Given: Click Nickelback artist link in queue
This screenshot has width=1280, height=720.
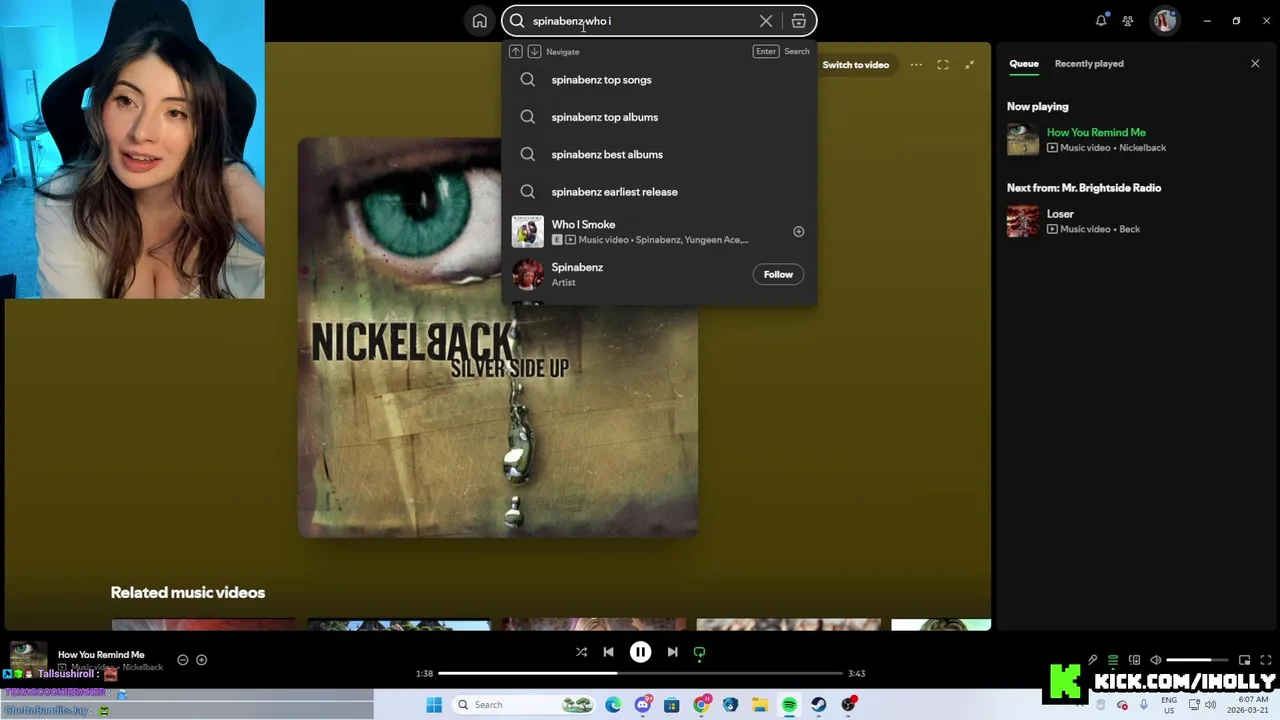Looking at the screenshot, I should coord(1142,148).
